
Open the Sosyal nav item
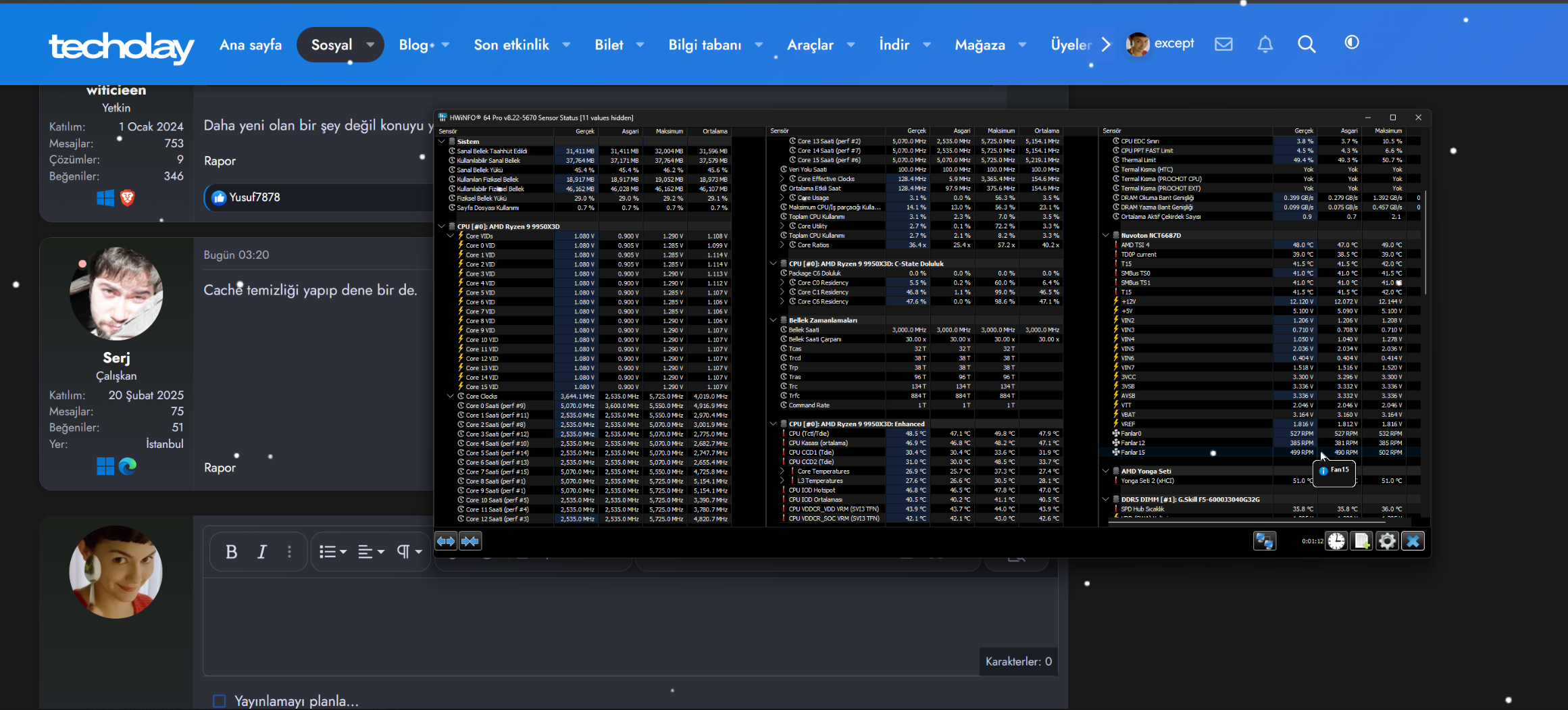[x=332, y=45]
